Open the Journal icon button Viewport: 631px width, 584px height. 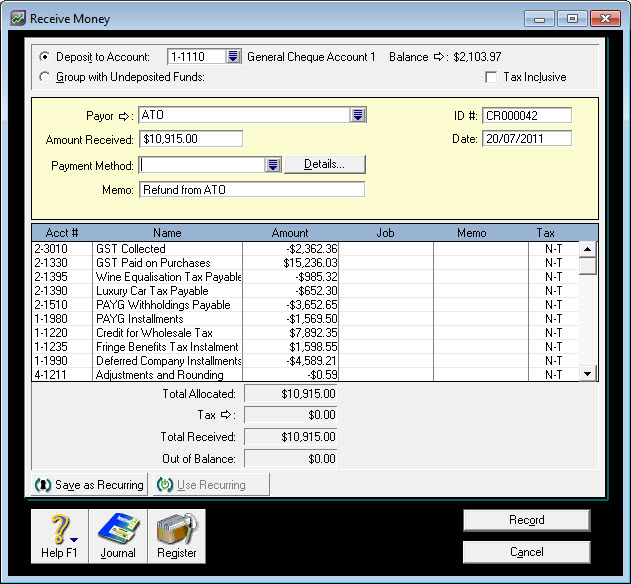[x=118, y=535]
